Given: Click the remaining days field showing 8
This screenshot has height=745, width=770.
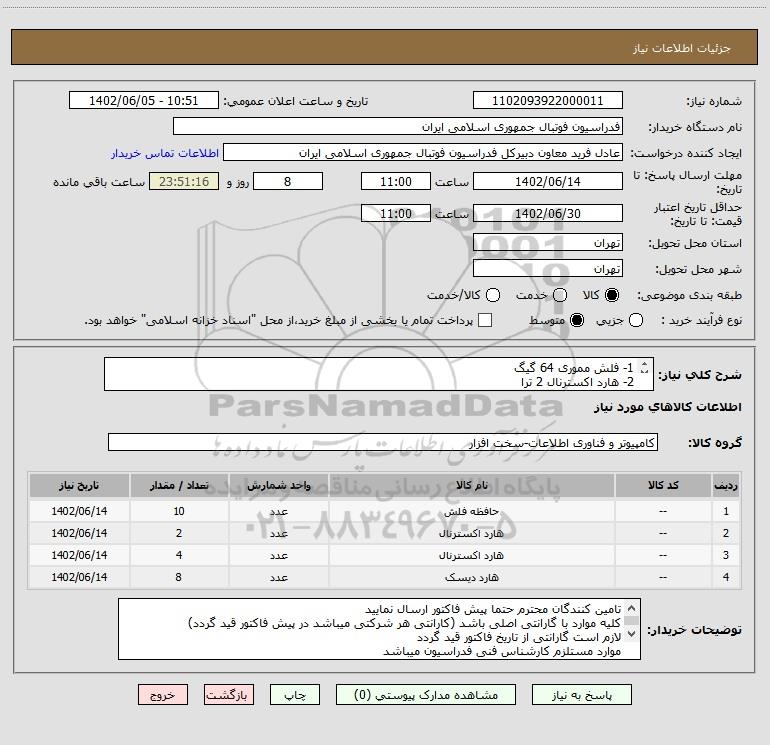Looking at the screenshot, I should [x=288, y=181].
